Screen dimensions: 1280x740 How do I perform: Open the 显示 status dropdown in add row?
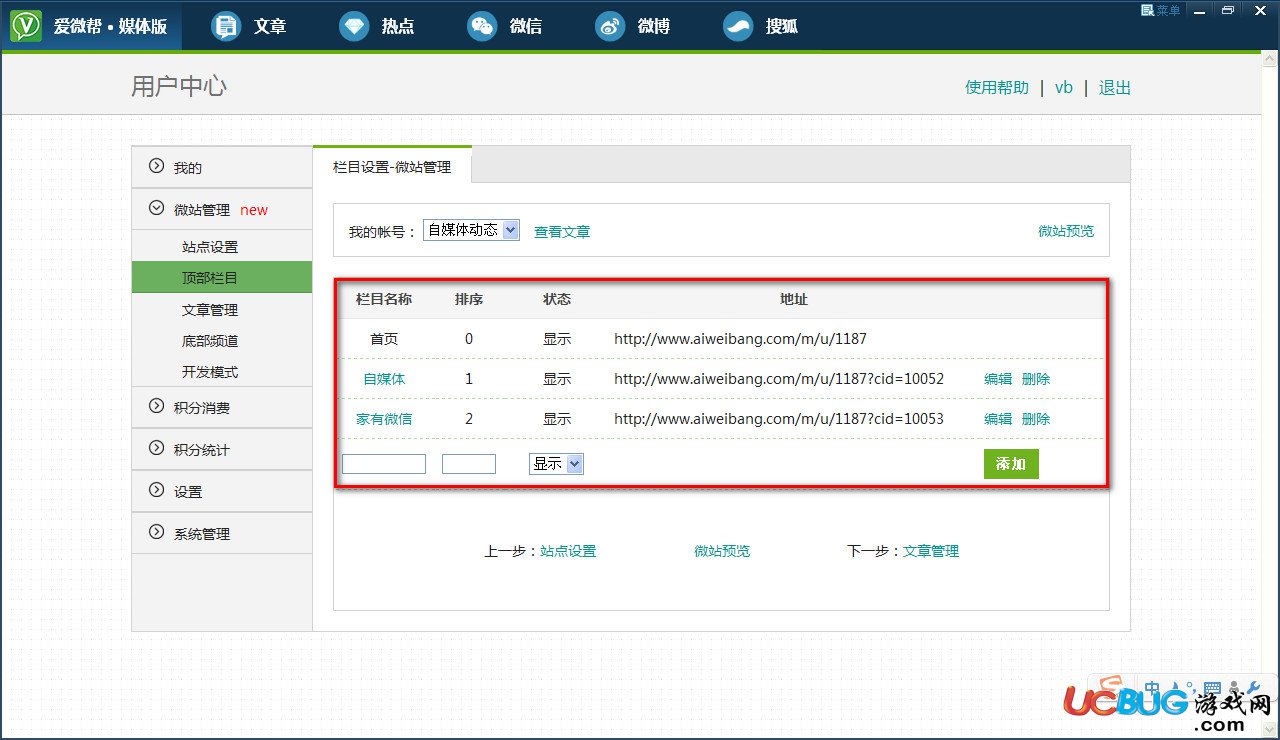[556, 464]
